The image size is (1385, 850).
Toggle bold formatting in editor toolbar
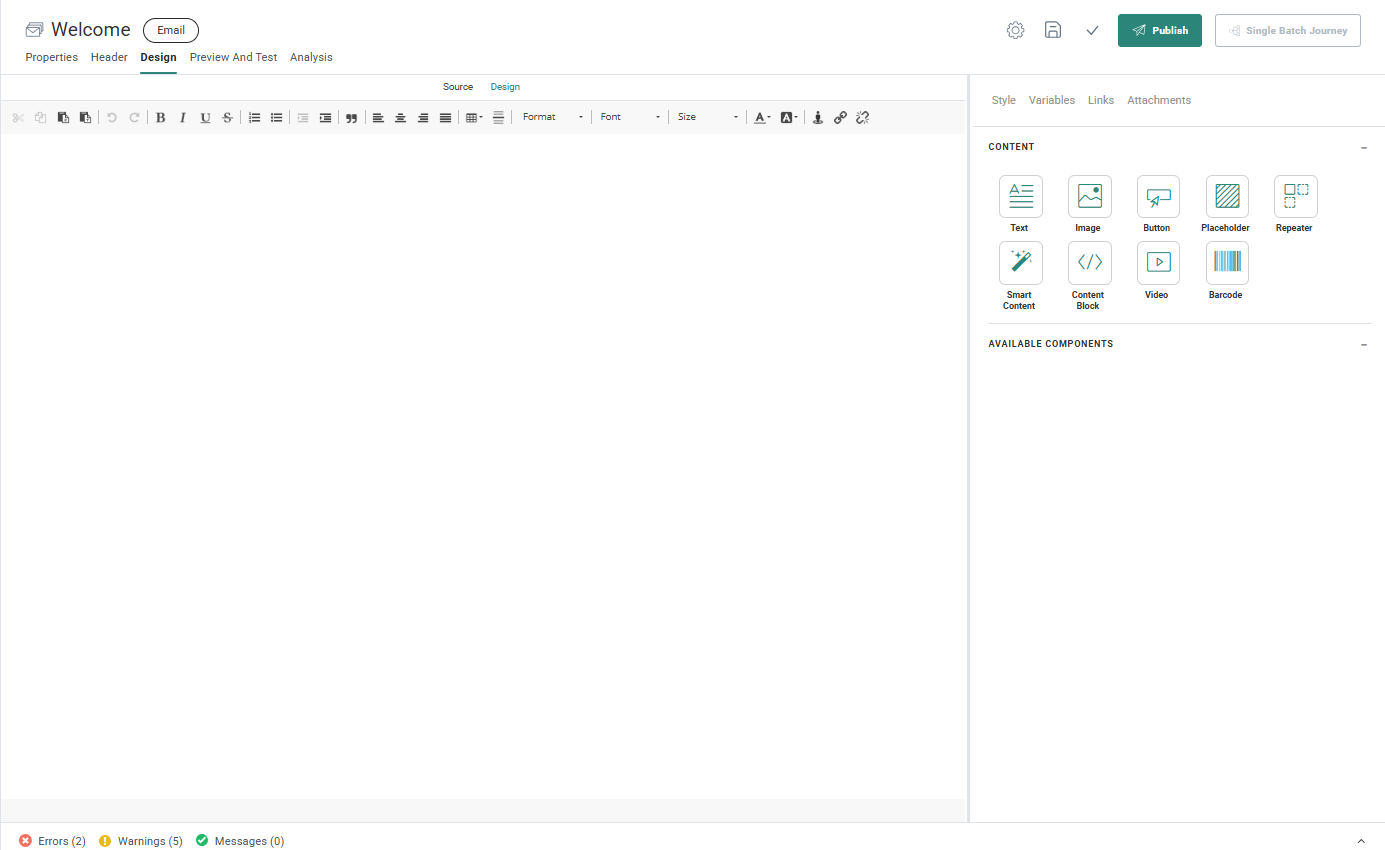160,117
